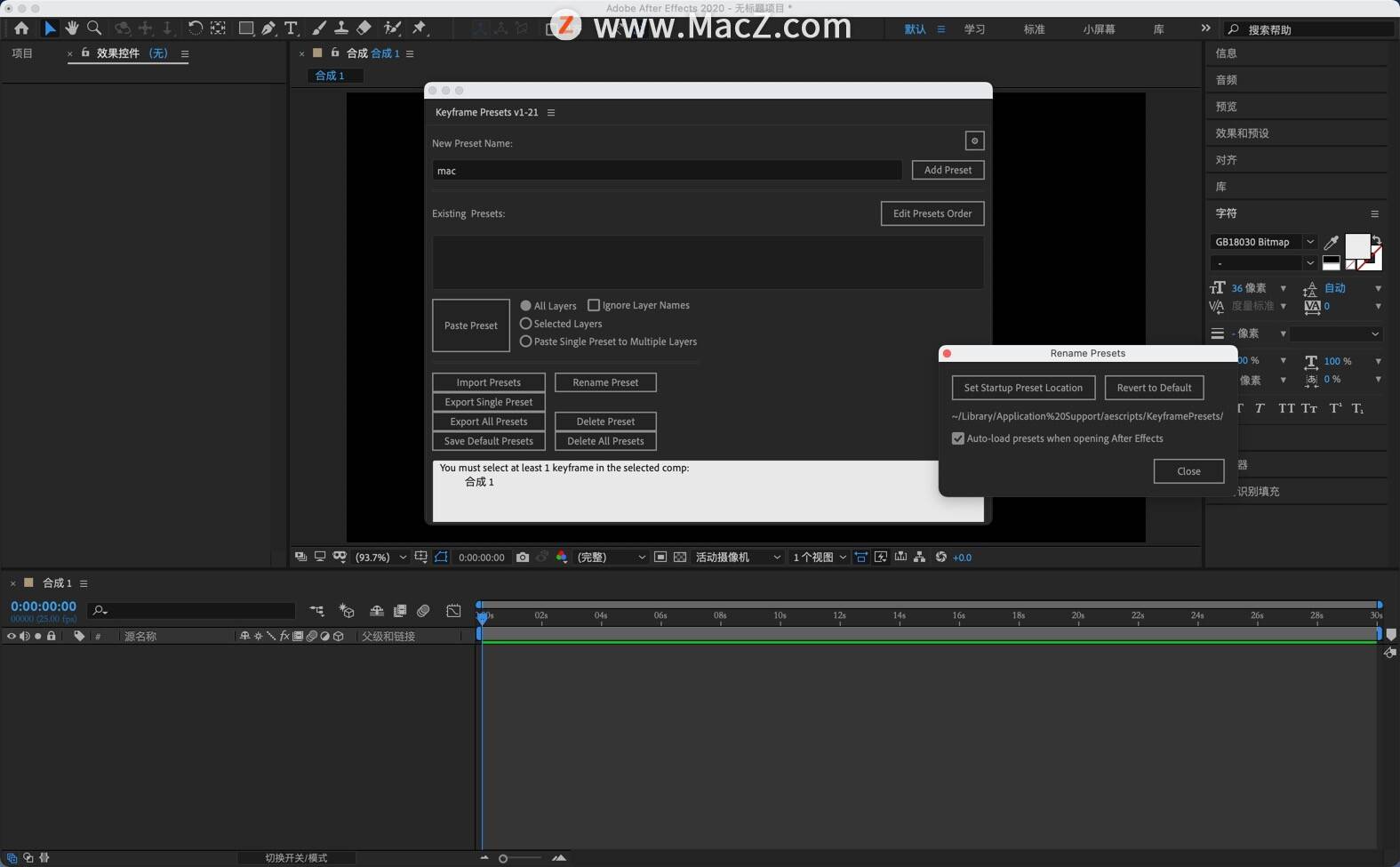Switch to the 库 workspace

(1158, 29)
